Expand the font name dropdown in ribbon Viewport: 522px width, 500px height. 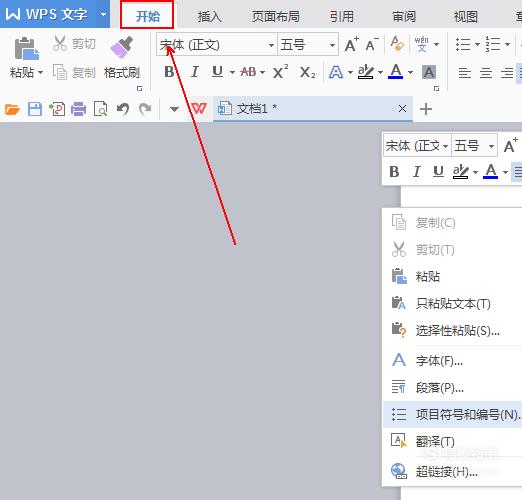[271, 45]
